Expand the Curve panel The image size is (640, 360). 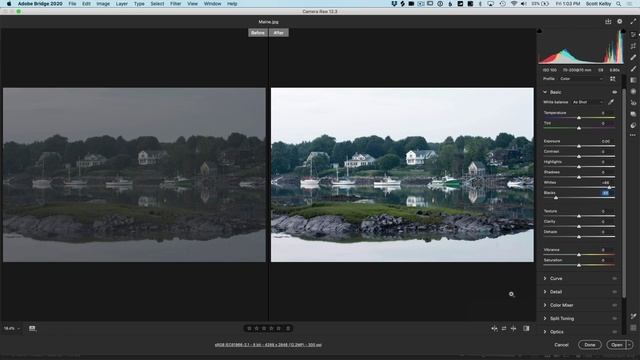[x=545, y=278]
